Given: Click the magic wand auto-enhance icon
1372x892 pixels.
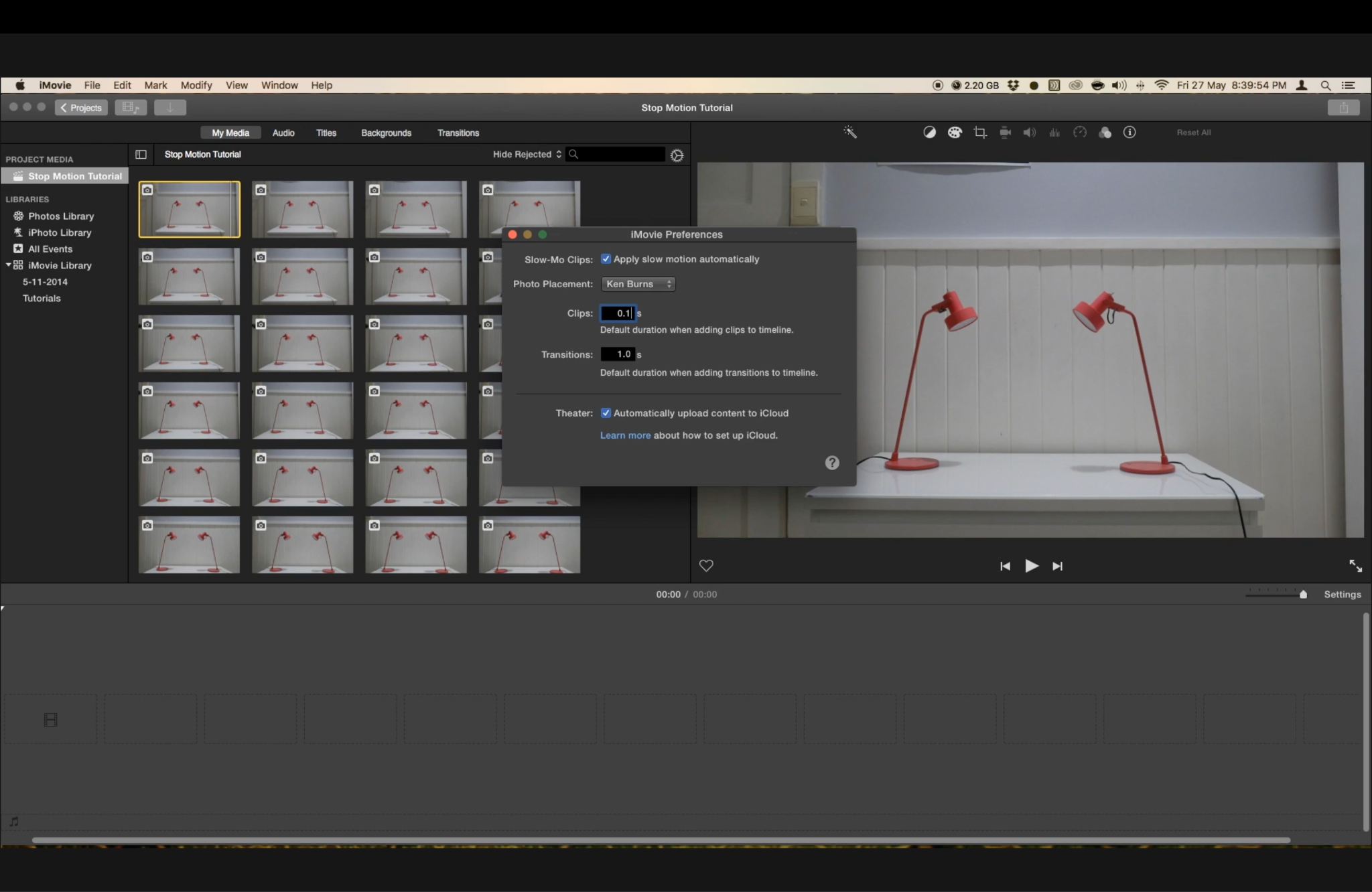Looking at the screenshot, I should tap(850, 132).
